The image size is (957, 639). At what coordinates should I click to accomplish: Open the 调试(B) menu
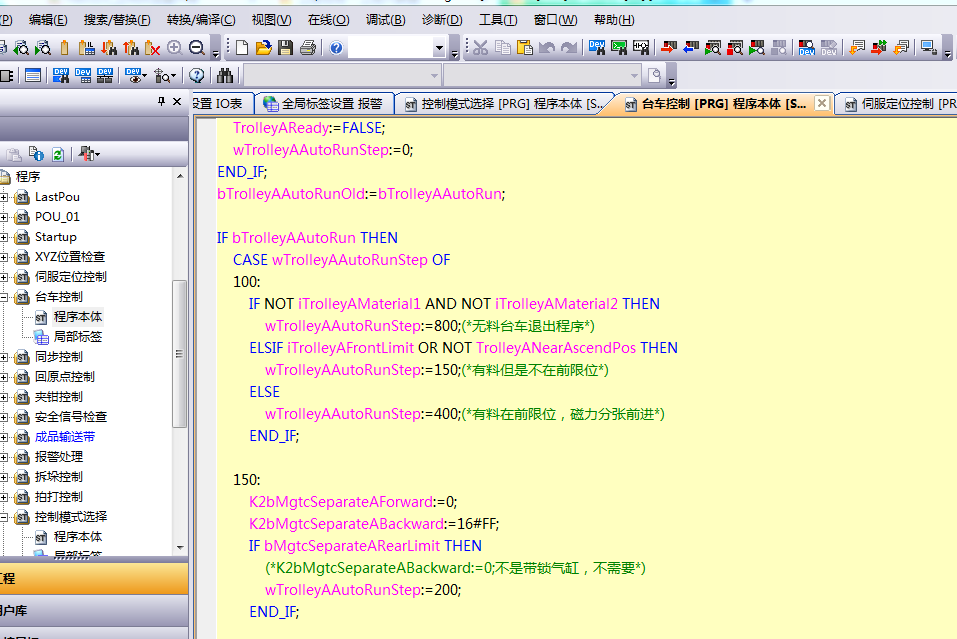[385, 19]
